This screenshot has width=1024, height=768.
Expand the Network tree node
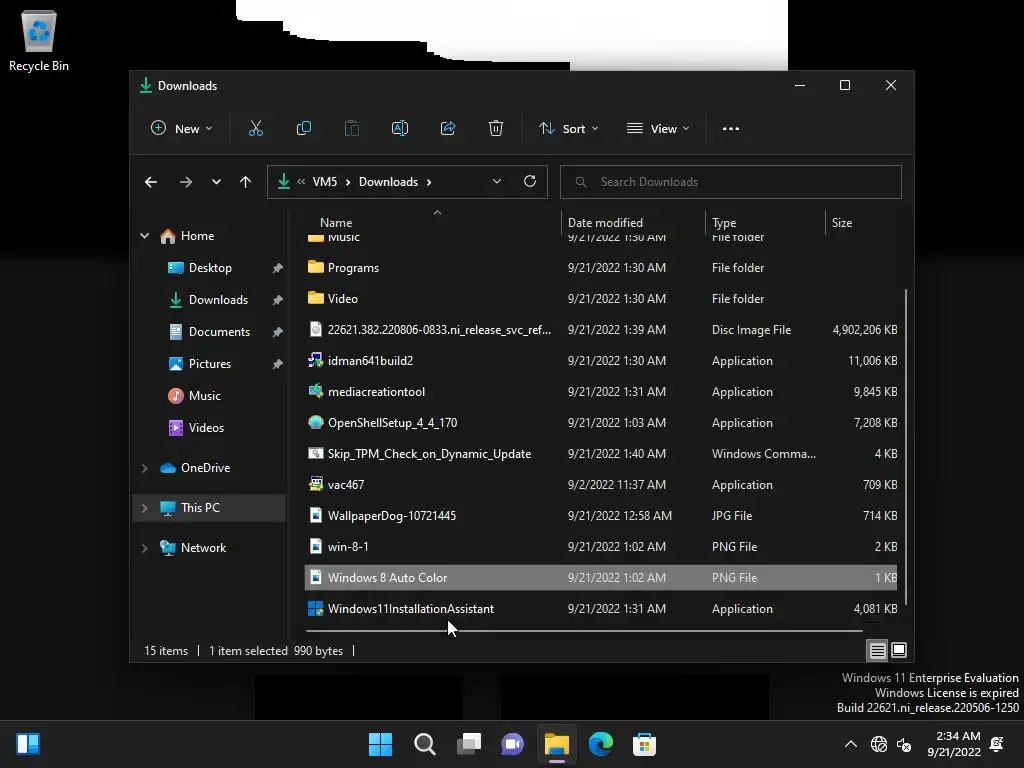point(144,548)
